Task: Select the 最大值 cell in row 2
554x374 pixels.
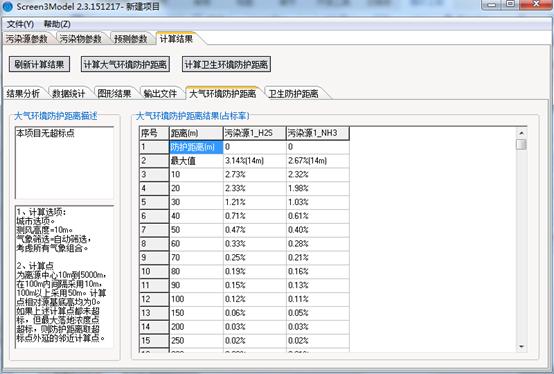Action: [196, 161]
